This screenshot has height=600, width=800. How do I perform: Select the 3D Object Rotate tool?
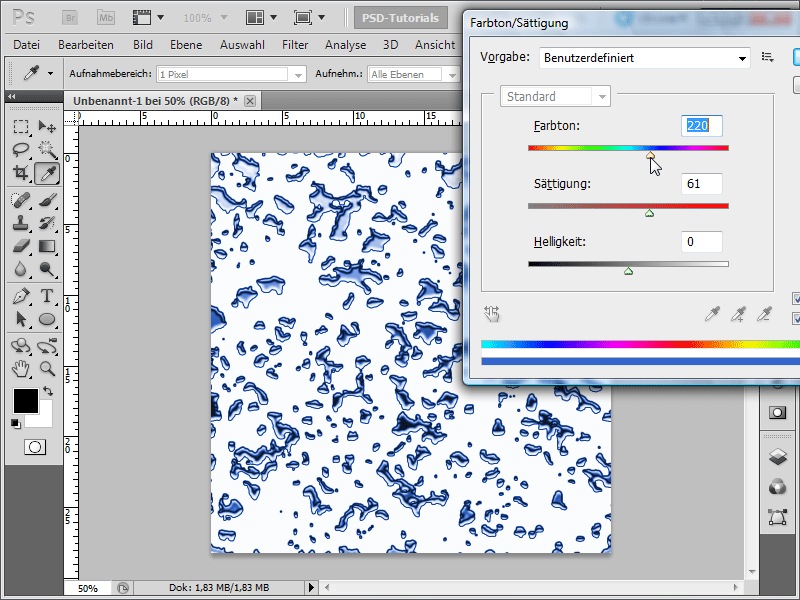[x=21, y=346]
